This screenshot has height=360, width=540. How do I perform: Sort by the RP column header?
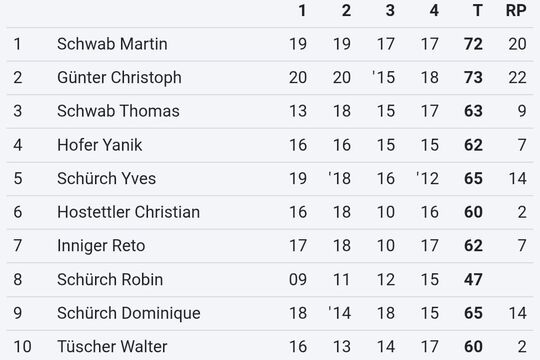516,11
